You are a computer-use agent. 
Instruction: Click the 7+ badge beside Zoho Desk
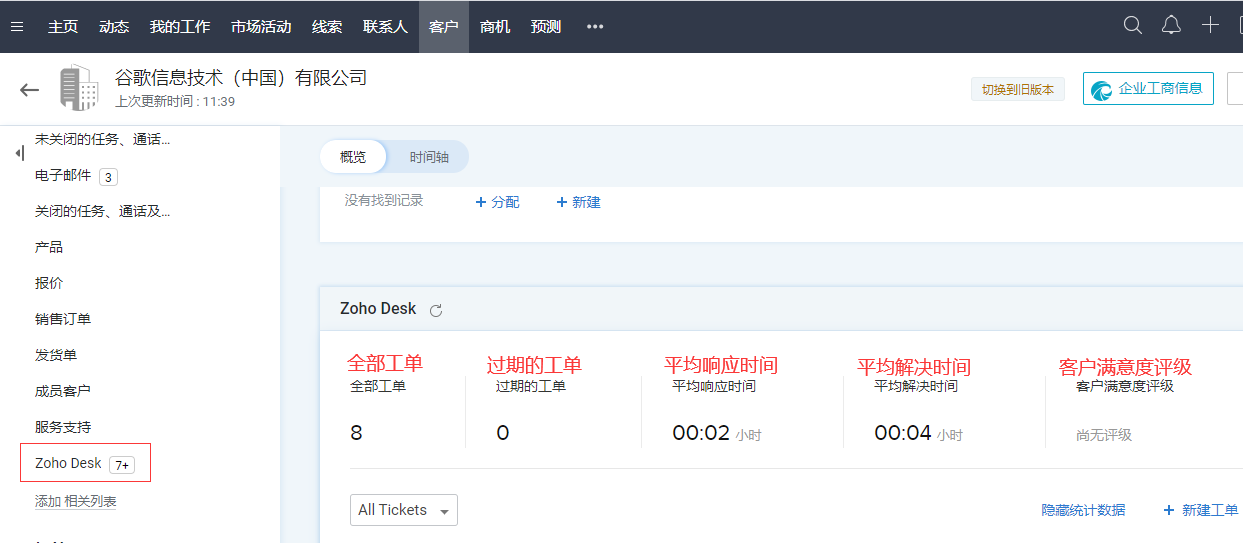point(122,464)
